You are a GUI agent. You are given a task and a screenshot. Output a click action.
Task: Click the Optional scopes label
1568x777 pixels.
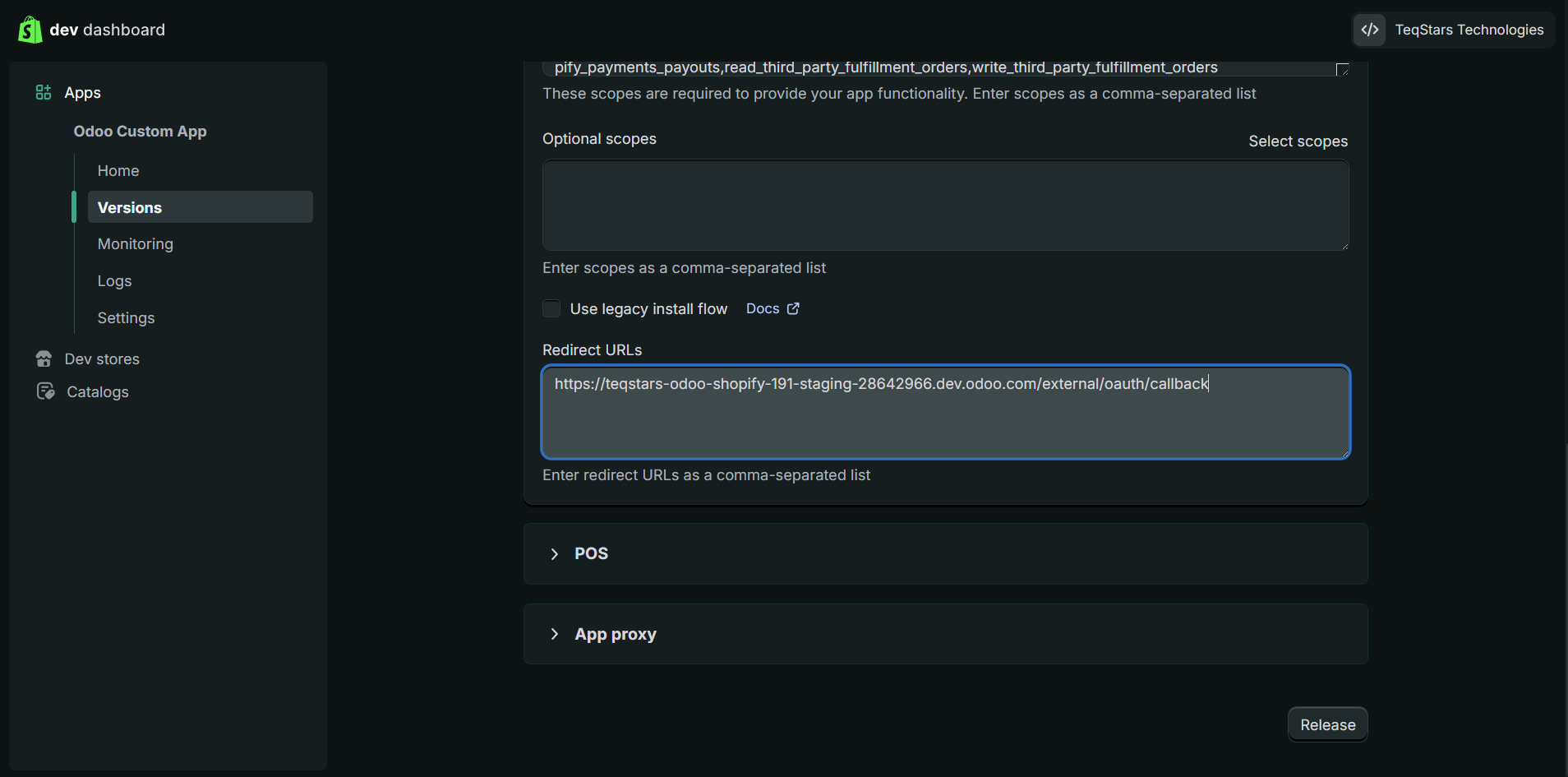click(599, 138)
